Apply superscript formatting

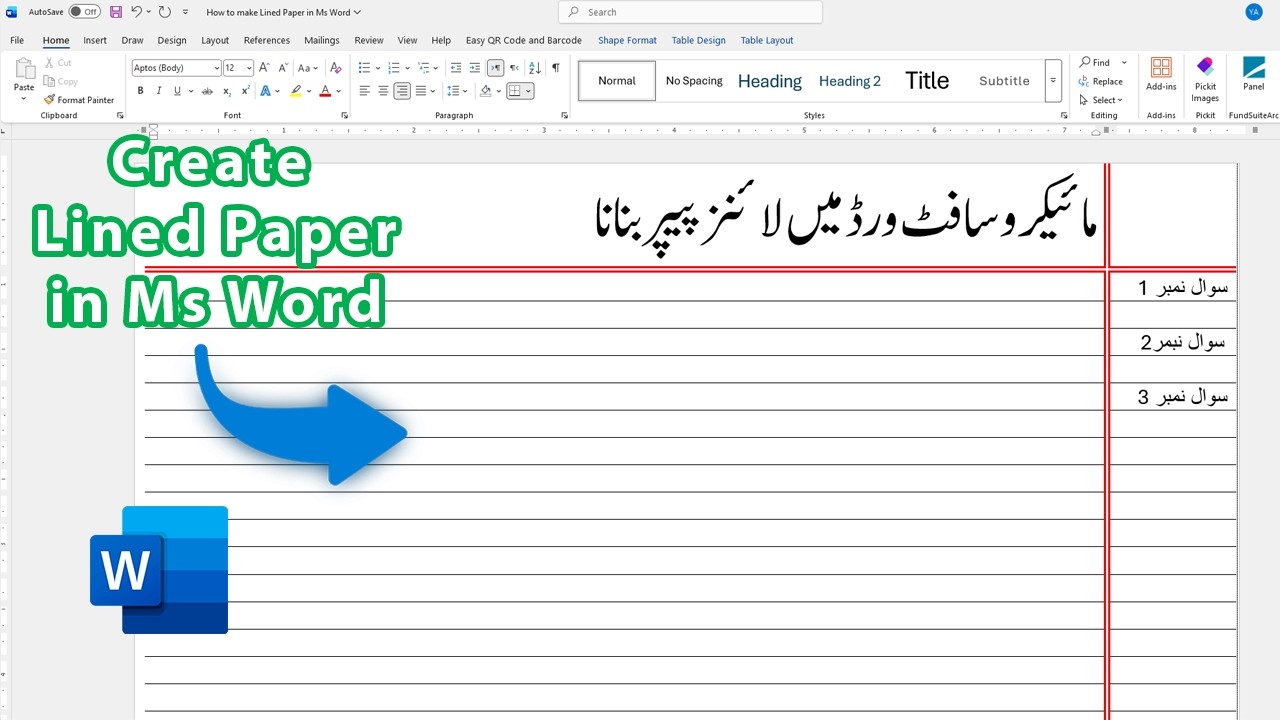click(x=246, y=91)
